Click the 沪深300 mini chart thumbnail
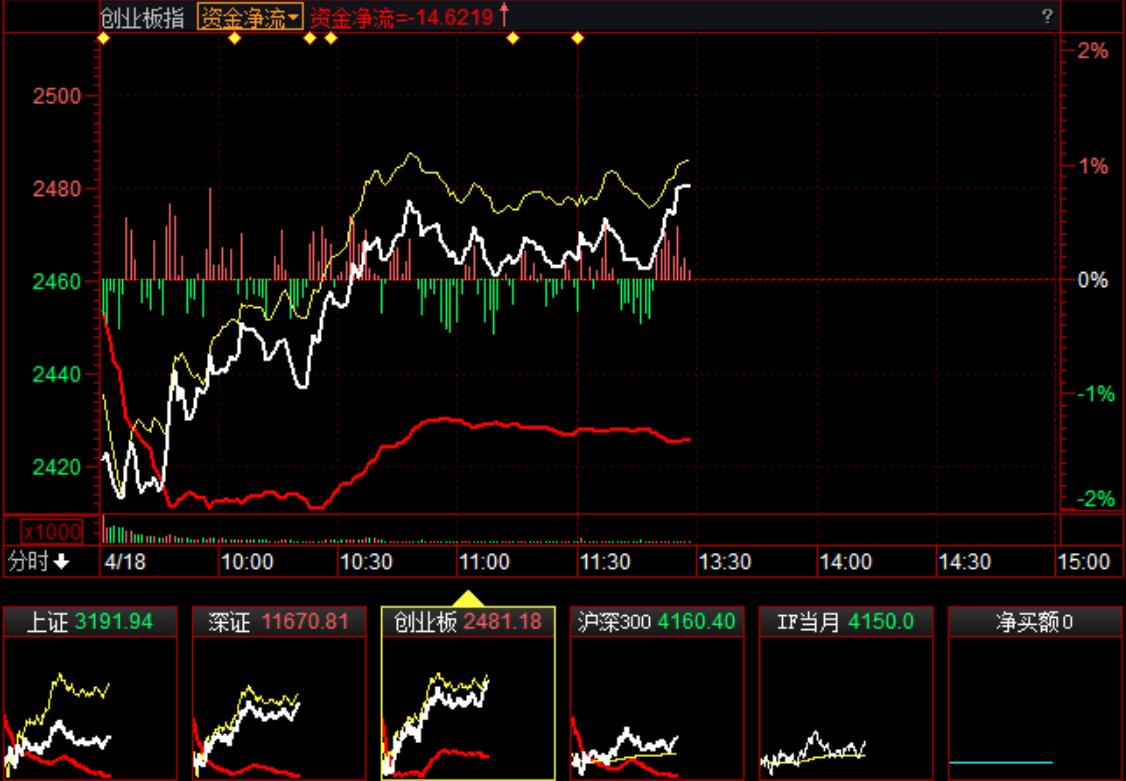Viewport: 1126px width, 781px height. pos(657,708)
